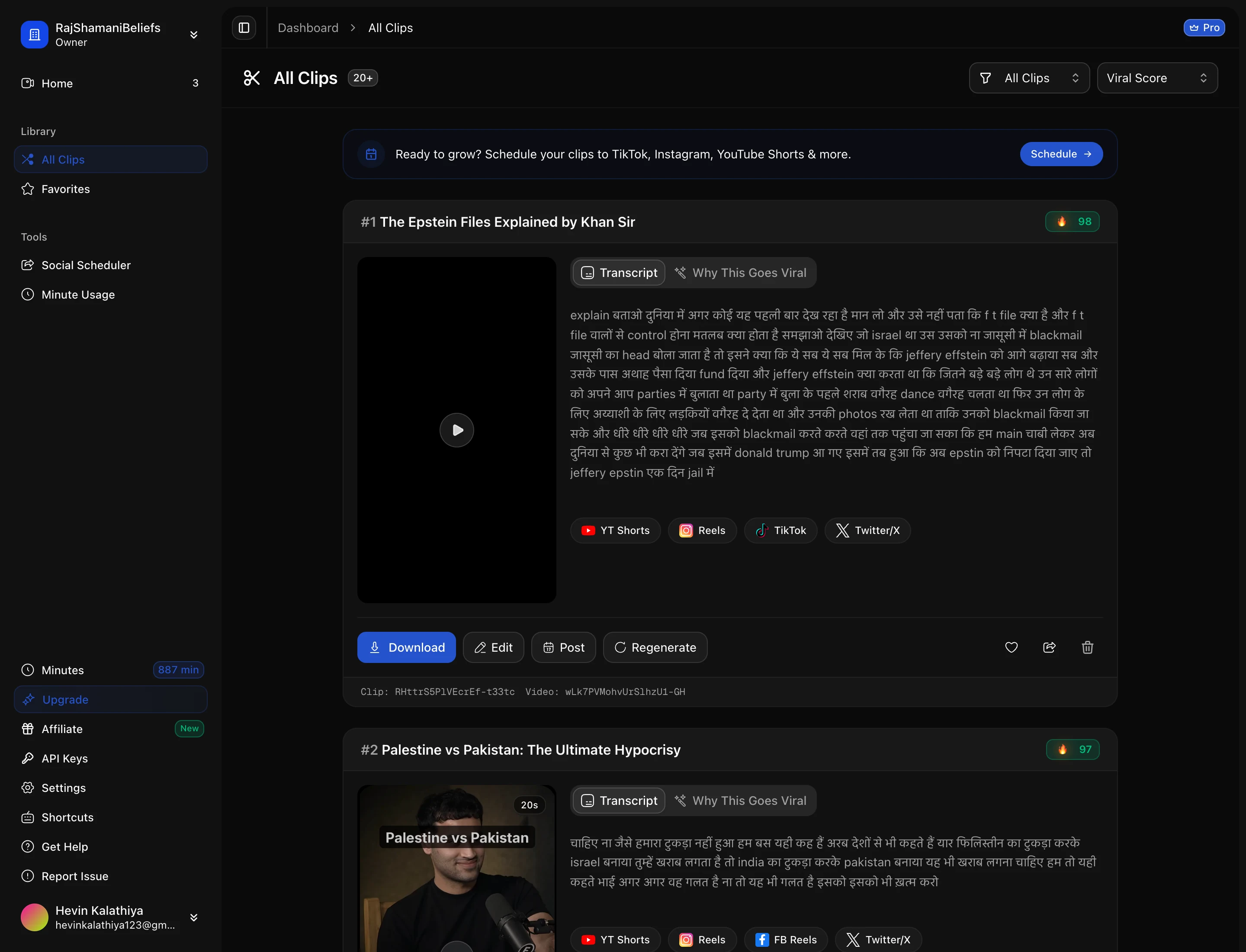
Task: Go to the Dashboard breadcrumb
Action: click(x=308, y=28)
